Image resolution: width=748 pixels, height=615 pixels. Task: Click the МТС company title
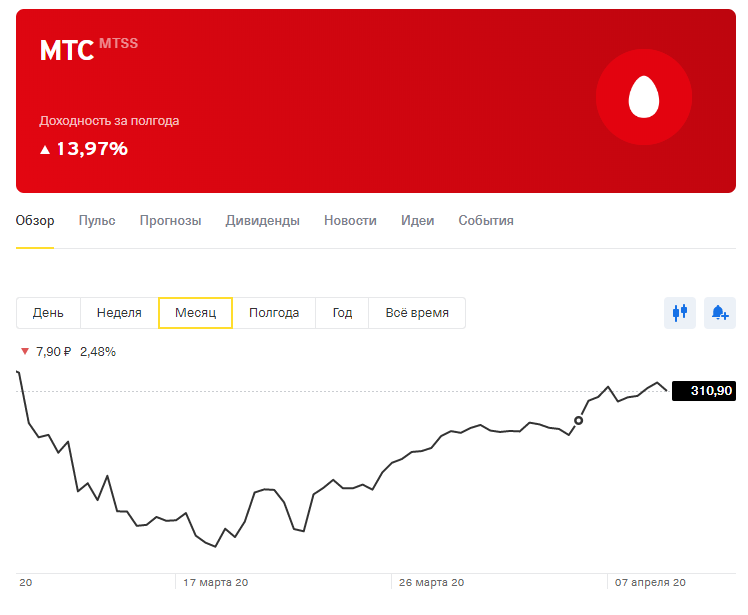pyautogui.click(x=67, y=50)
